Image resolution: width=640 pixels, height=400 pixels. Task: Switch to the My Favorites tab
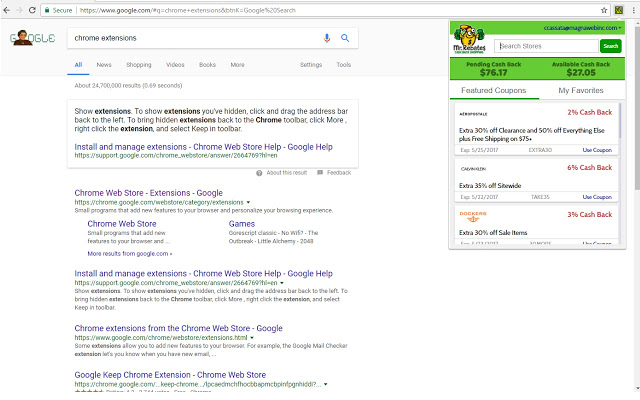pos(581,91)
